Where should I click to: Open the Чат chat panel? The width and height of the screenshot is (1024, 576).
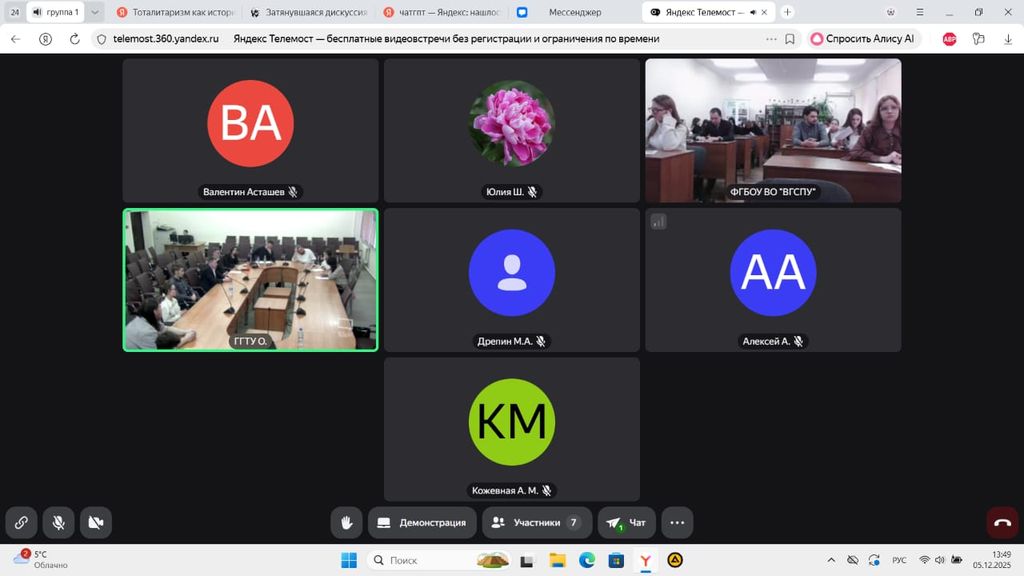[627, 522]
